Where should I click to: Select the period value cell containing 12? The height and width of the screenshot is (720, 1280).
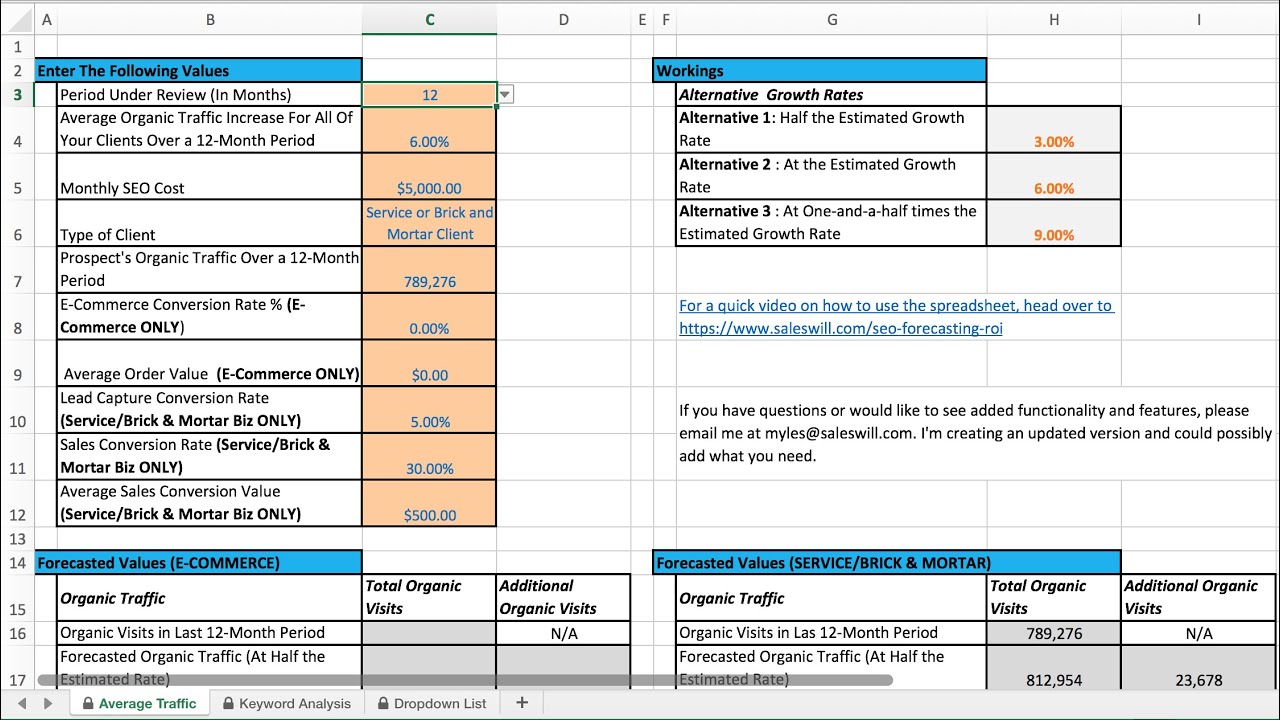coord(430,95)
